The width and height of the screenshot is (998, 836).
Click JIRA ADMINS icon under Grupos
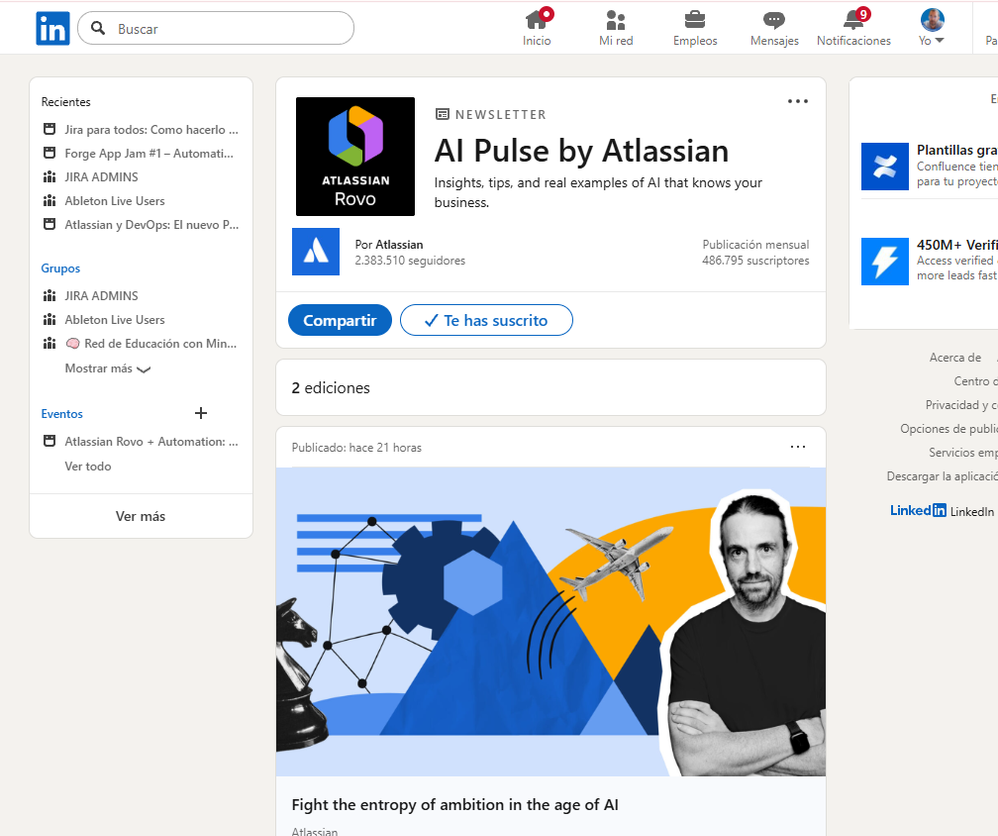(49, 295)
